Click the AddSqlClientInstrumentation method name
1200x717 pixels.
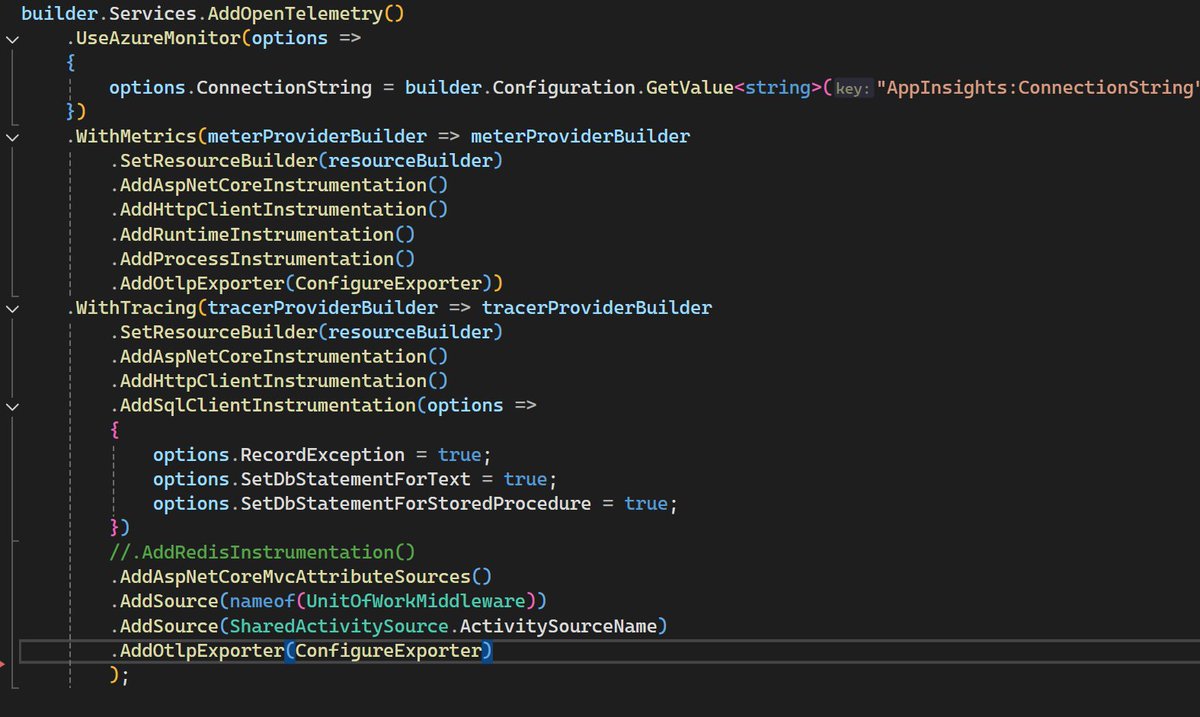[x=268, y=405]
